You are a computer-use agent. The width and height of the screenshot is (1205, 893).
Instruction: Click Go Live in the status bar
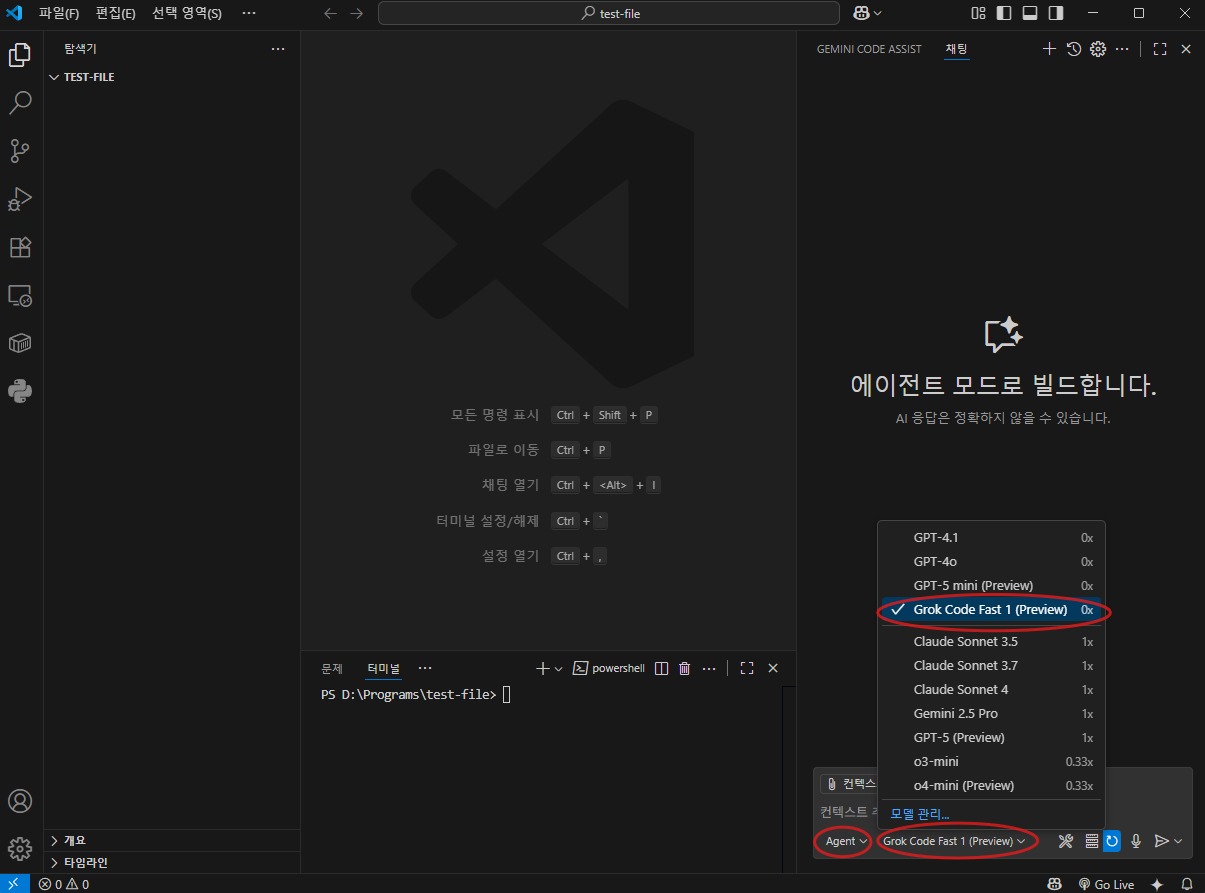1106,884
